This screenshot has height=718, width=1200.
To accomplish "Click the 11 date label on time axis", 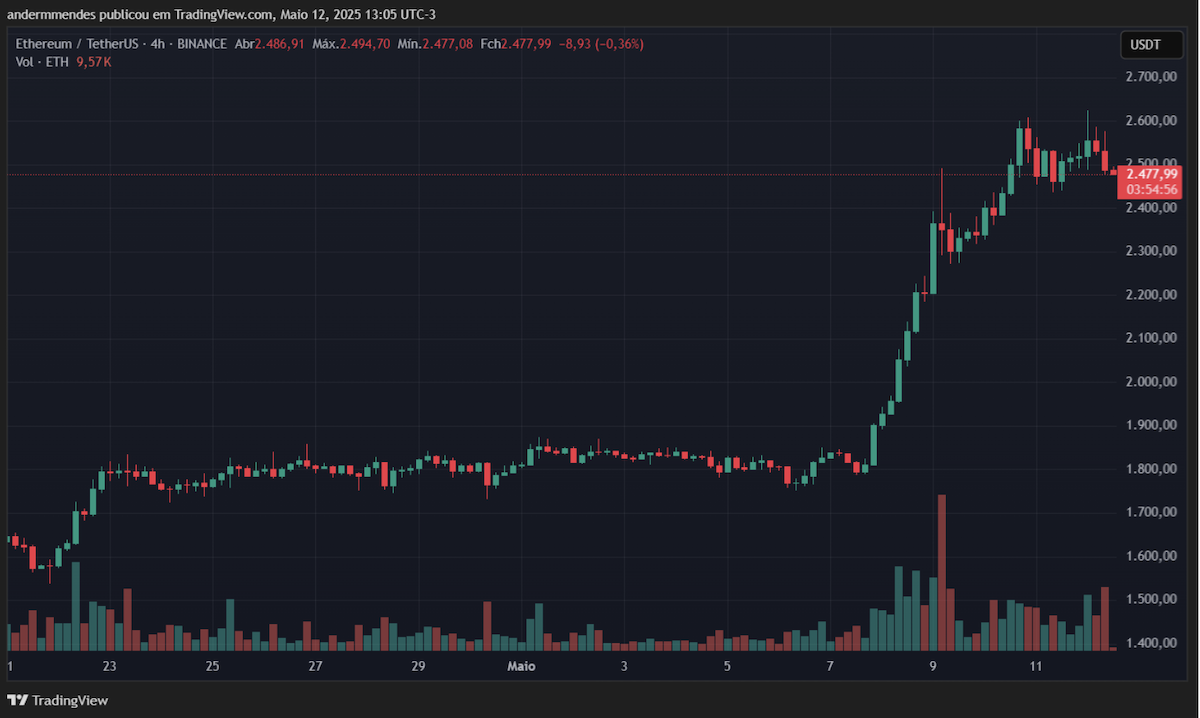I will 1036,666.
